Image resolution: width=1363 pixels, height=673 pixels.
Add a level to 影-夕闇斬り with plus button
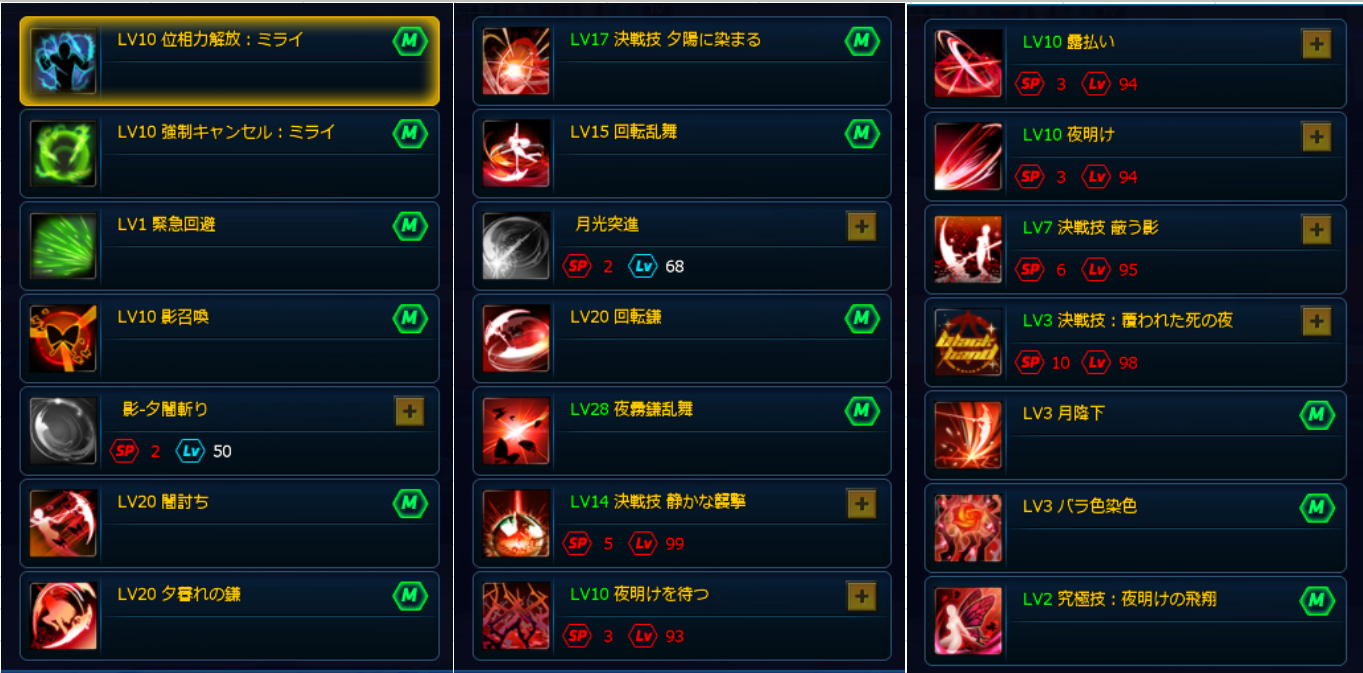(x=409, y=411)
